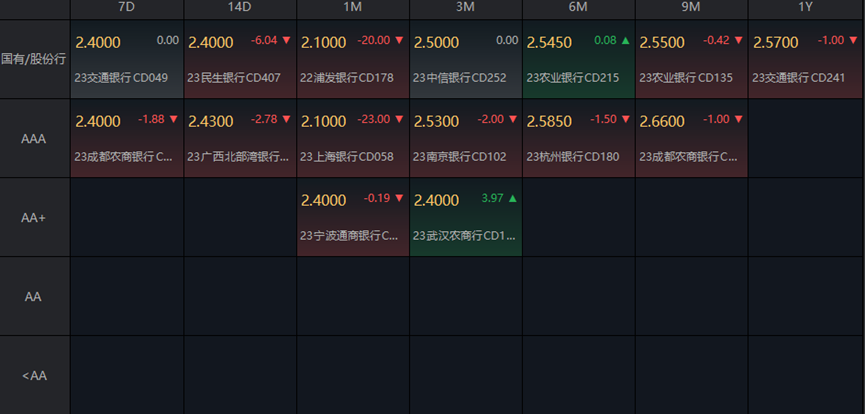The width and height of the screenshot is (865, 414).
Task: Select the 9M column header
Action: pos(691,8)
